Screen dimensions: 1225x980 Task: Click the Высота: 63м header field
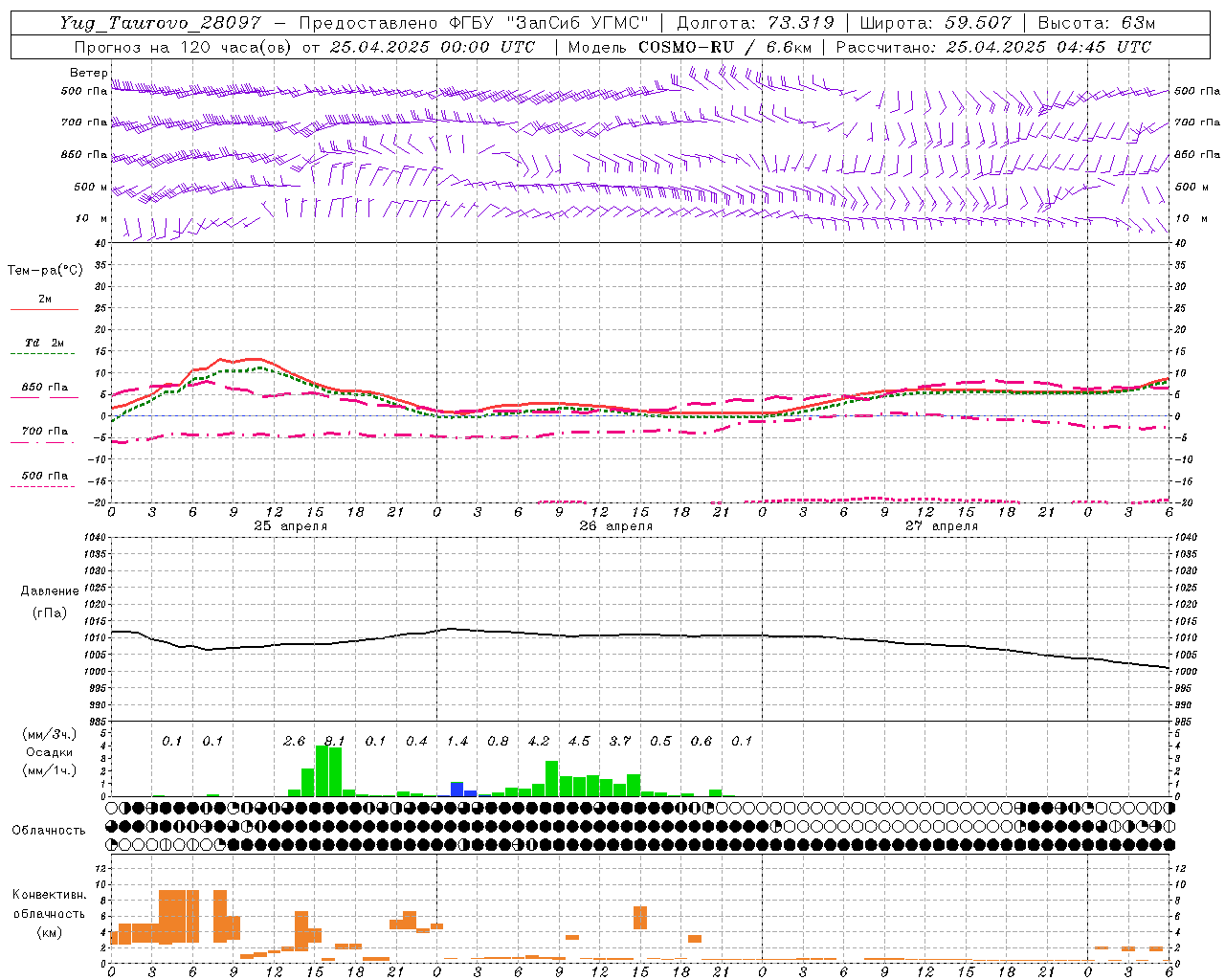point(1096,23)
